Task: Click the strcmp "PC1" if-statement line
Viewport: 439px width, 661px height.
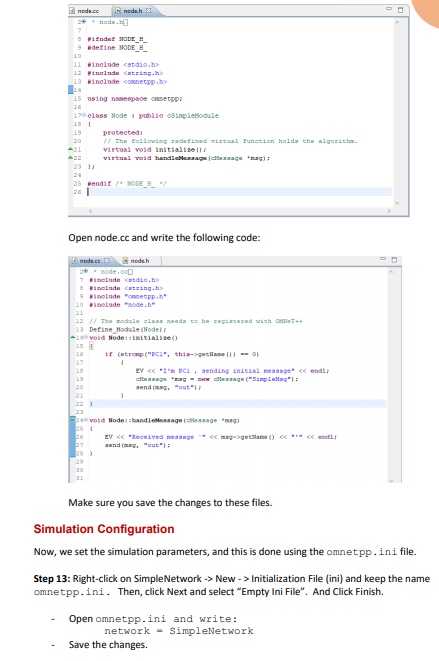Action: [182, 354]
